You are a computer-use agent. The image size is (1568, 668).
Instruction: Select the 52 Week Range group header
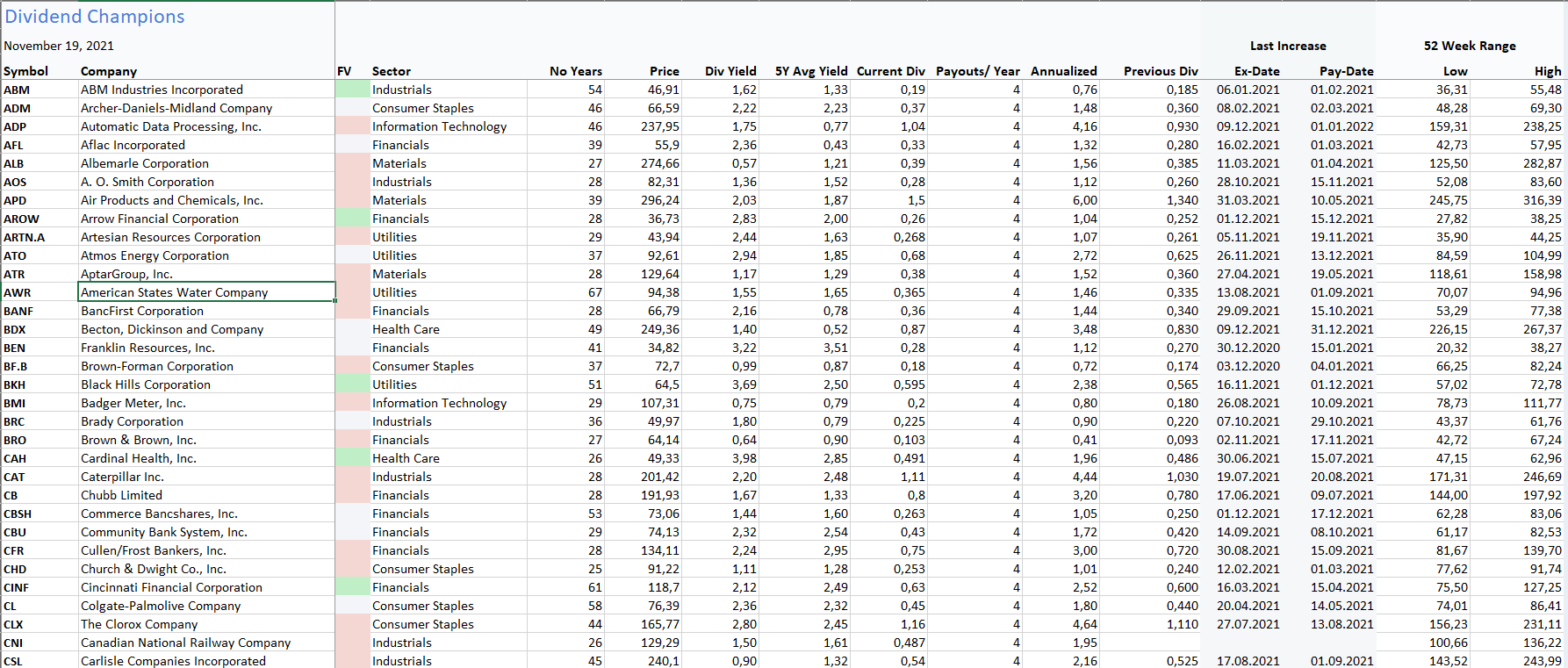[1470, 46]
